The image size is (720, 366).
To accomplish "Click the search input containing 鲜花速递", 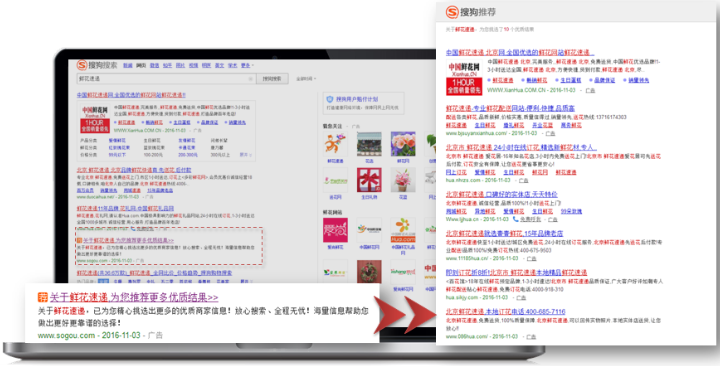I will tap(166, 79).
